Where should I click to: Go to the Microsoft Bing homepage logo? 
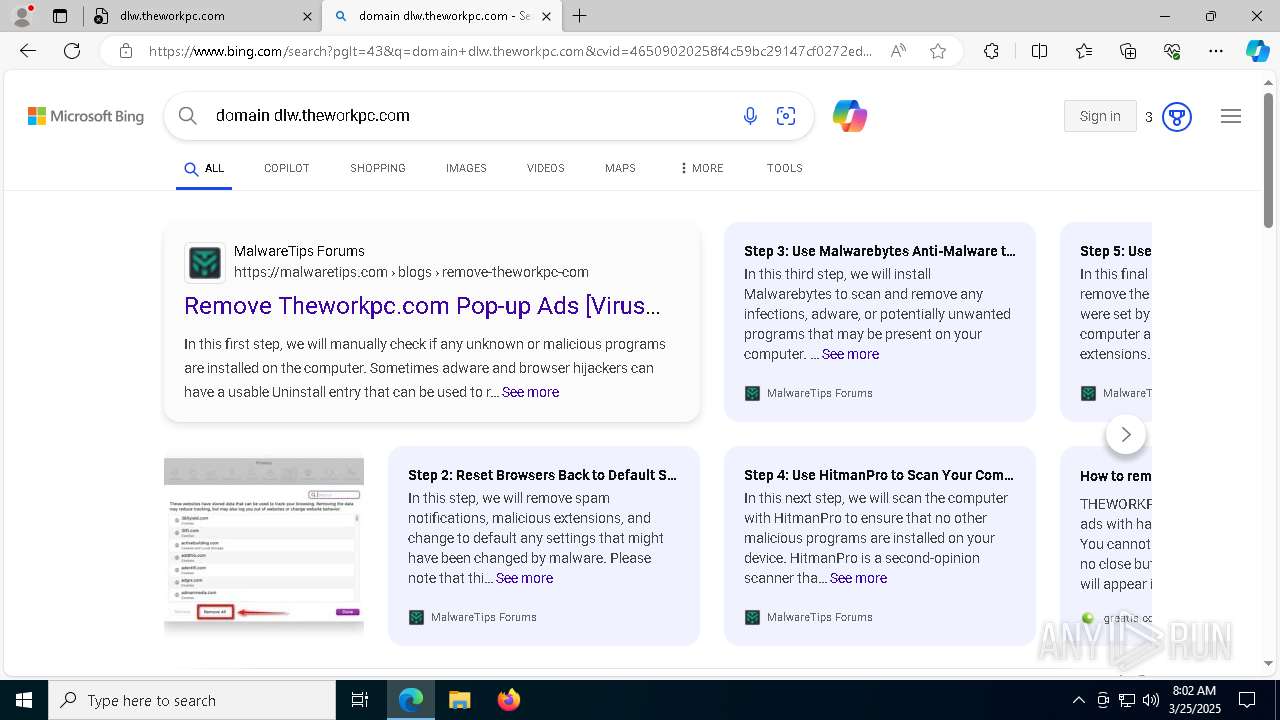click(86, 116)
